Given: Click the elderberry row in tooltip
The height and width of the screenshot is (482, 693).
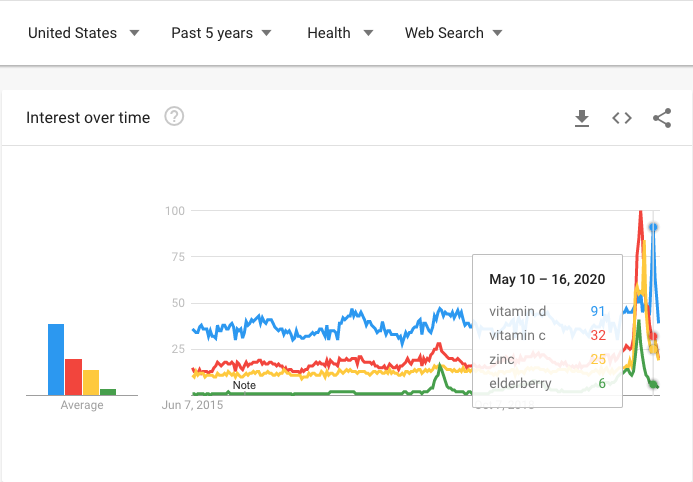Looking at the screenshot, I should [547, 383].
